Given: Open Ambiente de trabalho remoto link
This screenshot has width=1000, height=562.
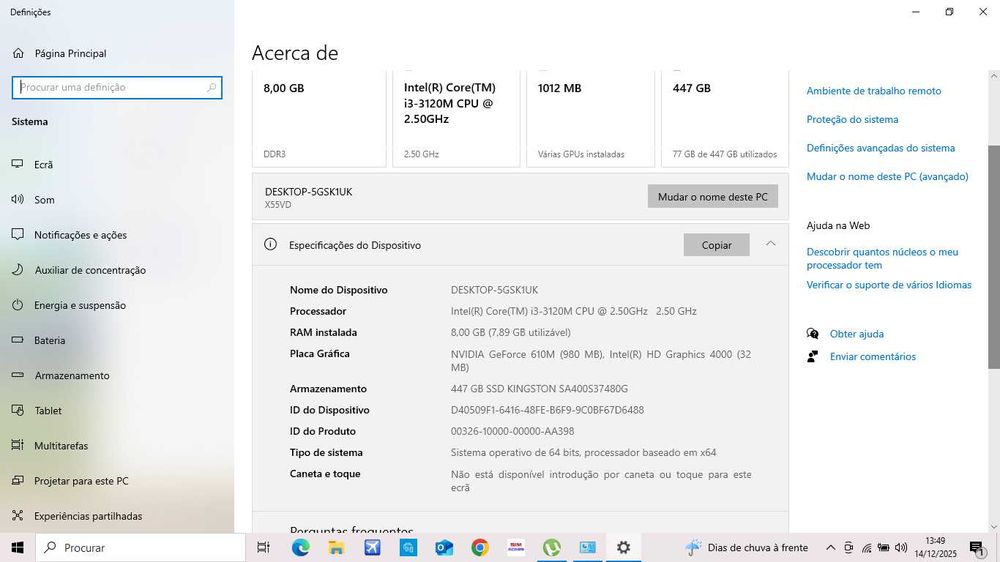Looking at the screenshot, I should pos(873,91).
